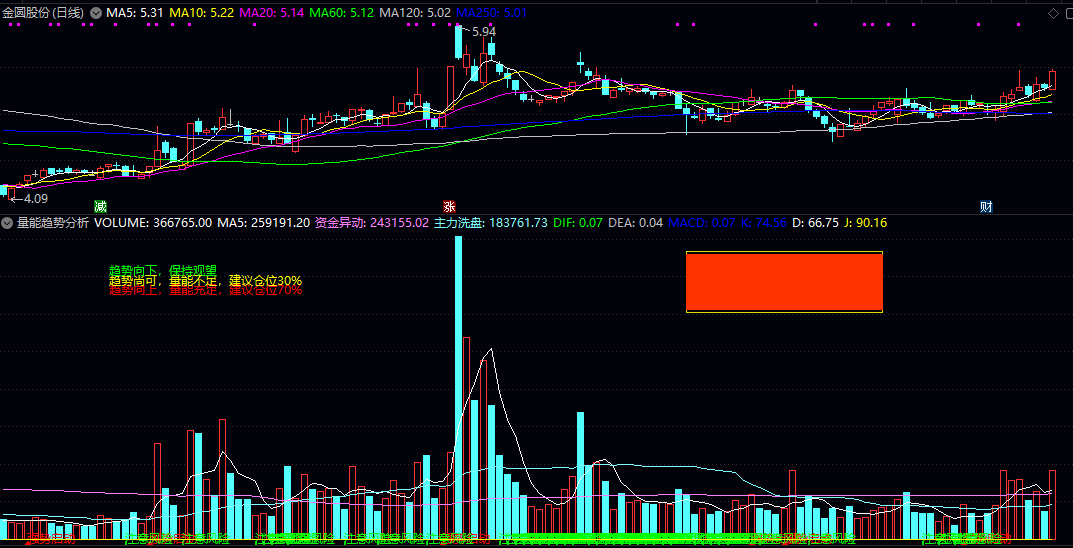Select the MA10: 5.22 label

[202, 12]
